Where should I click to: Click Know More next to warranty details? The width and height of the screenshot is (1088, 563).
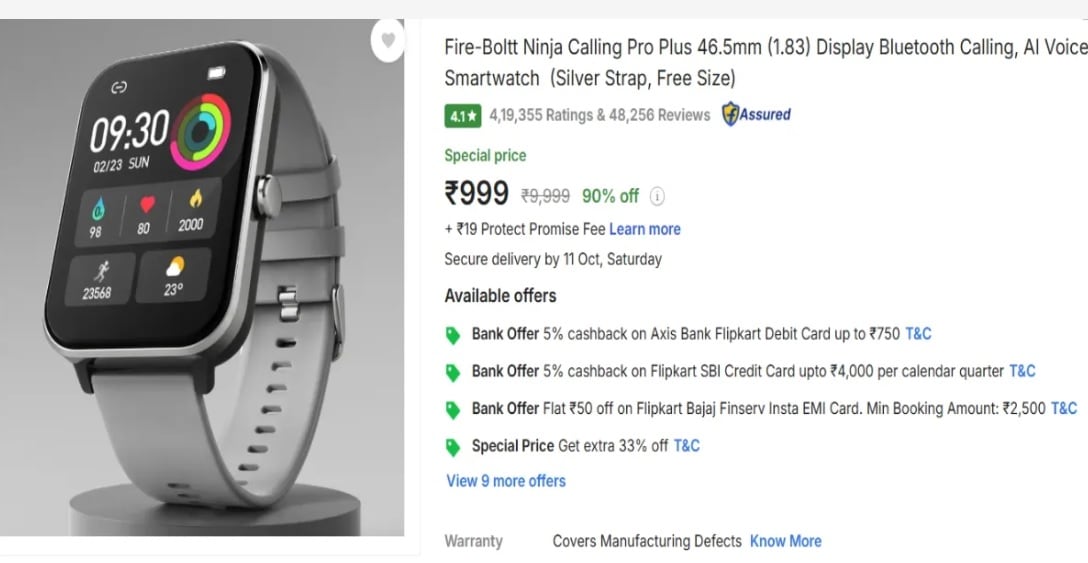[785, 541]
